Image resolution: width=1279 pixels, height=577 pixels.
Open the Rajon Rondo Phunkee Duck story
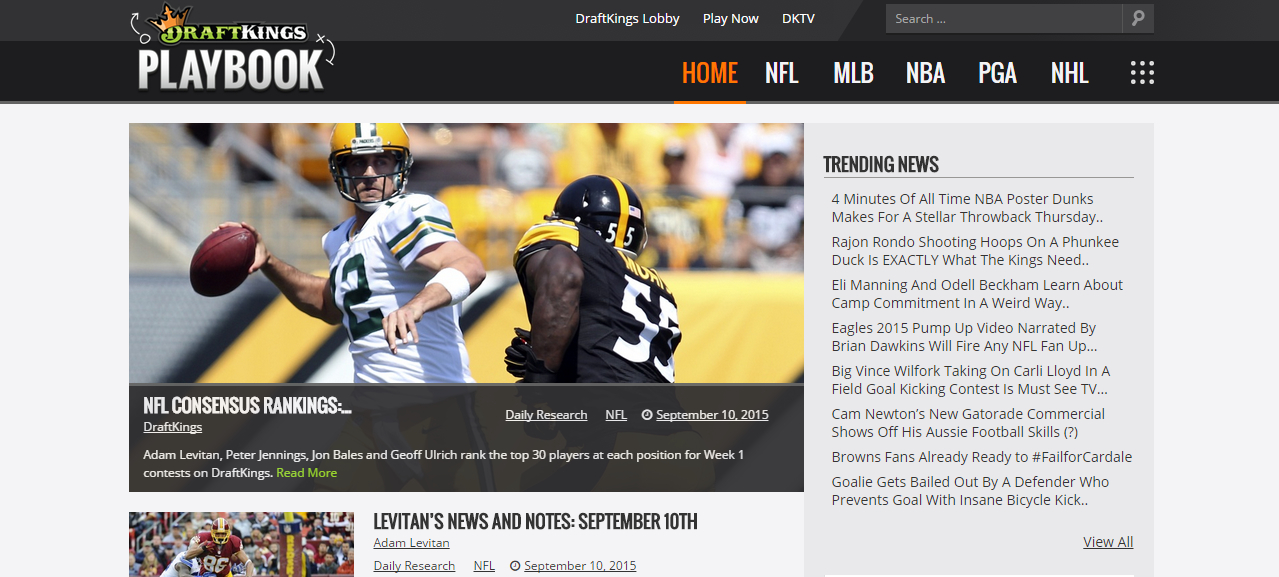975,251
